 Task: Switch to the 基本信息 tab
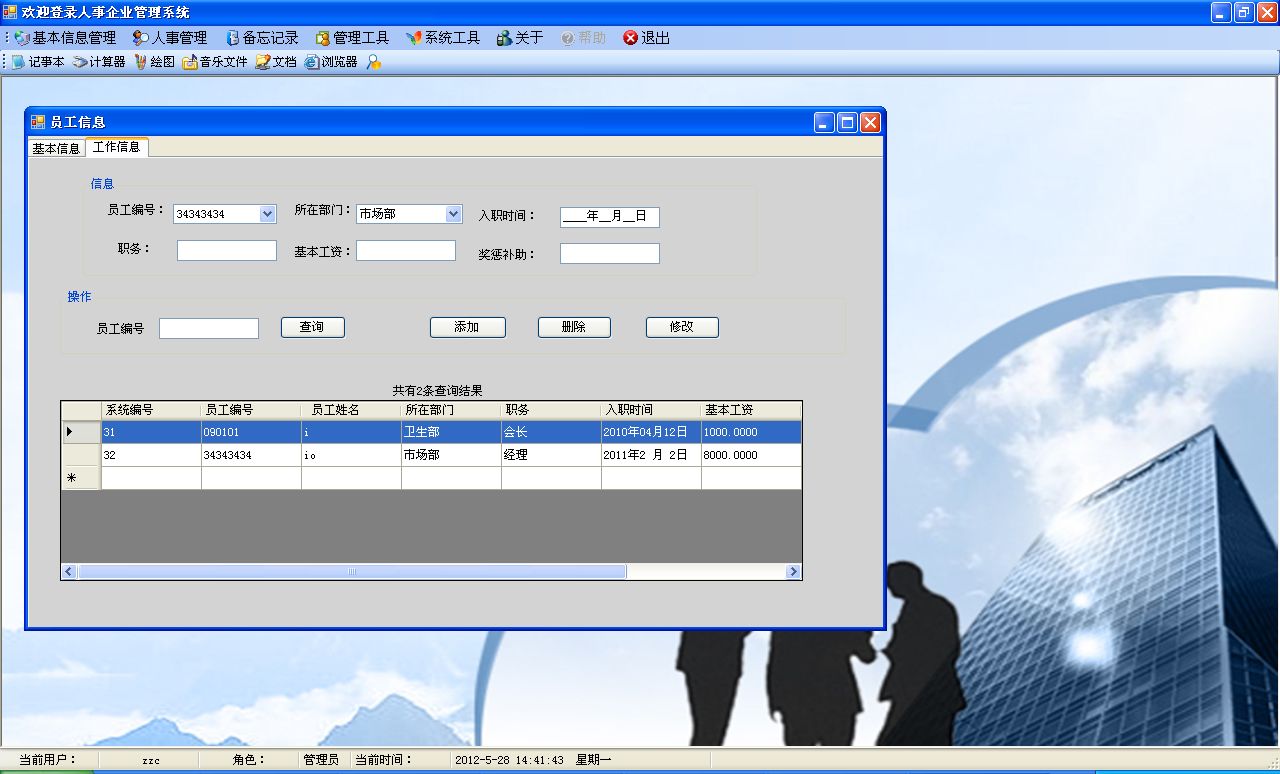click(56, 148)
